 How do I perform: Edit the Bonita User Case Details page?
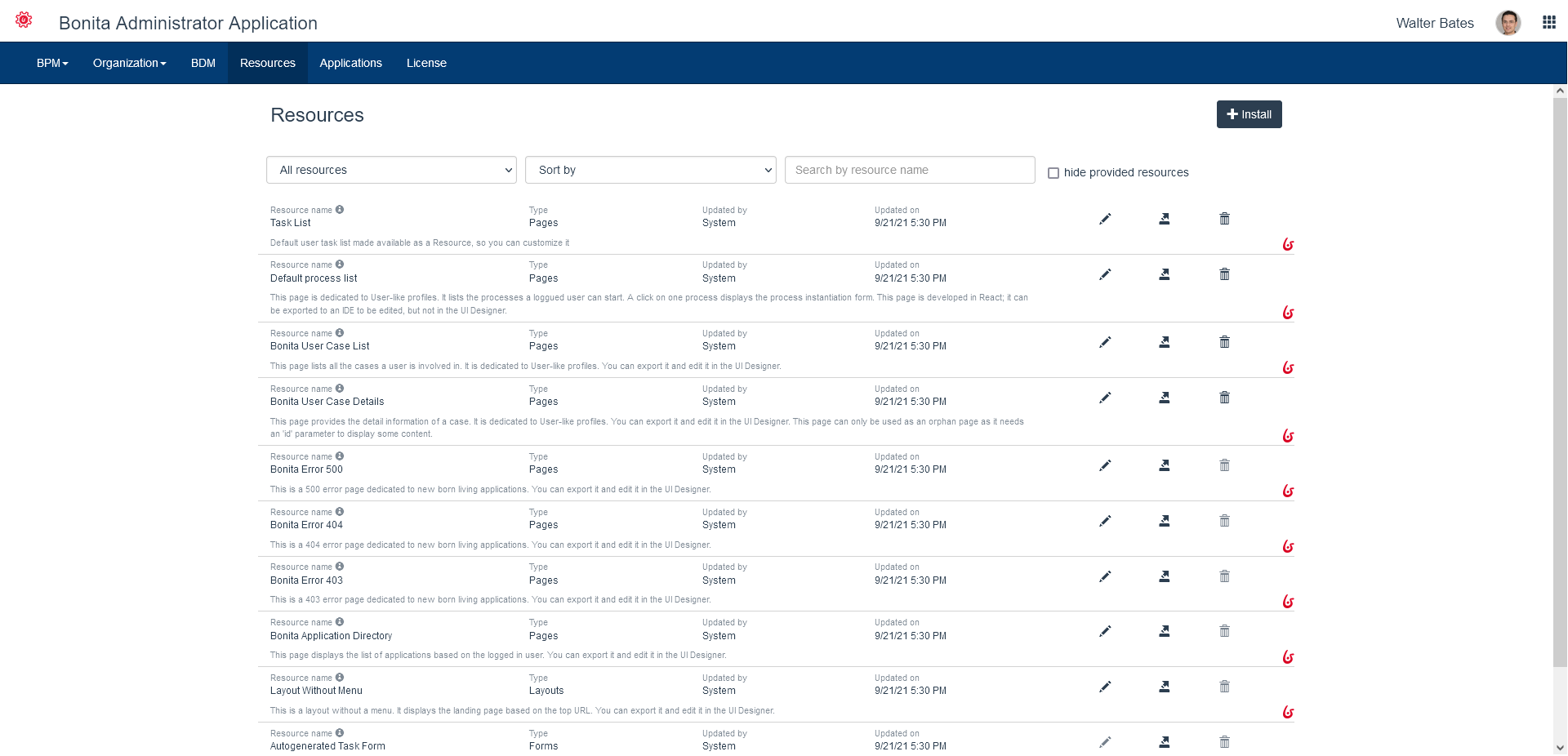pos(1105,398)
